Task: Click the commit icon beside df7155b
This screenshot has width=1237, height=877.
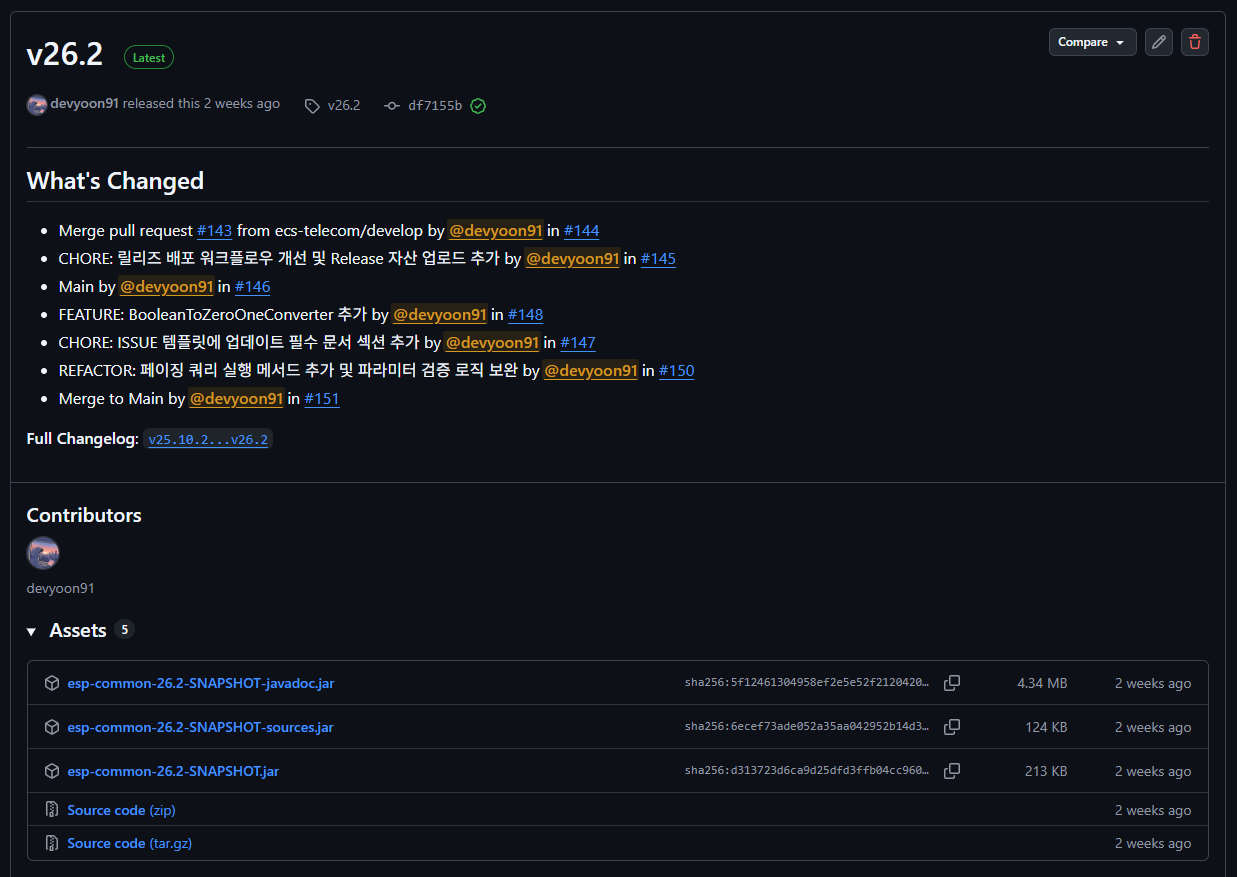Action: tap(392, 106)
